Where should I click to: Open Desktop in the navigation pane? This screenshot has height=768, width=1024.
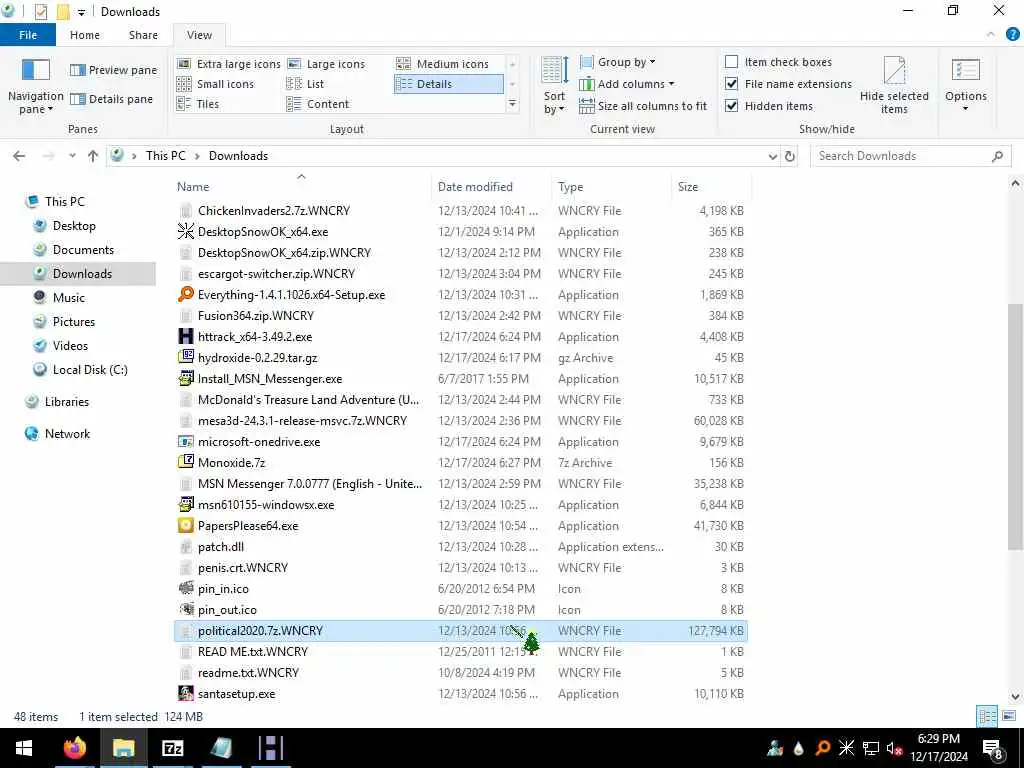[x=74, y=226]
